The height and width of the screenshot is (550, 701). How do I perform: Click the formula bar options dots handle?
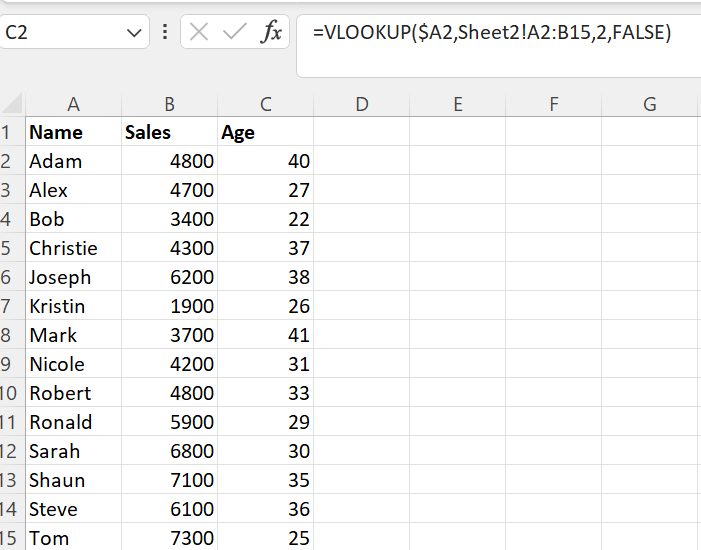[x=165, y=32]
